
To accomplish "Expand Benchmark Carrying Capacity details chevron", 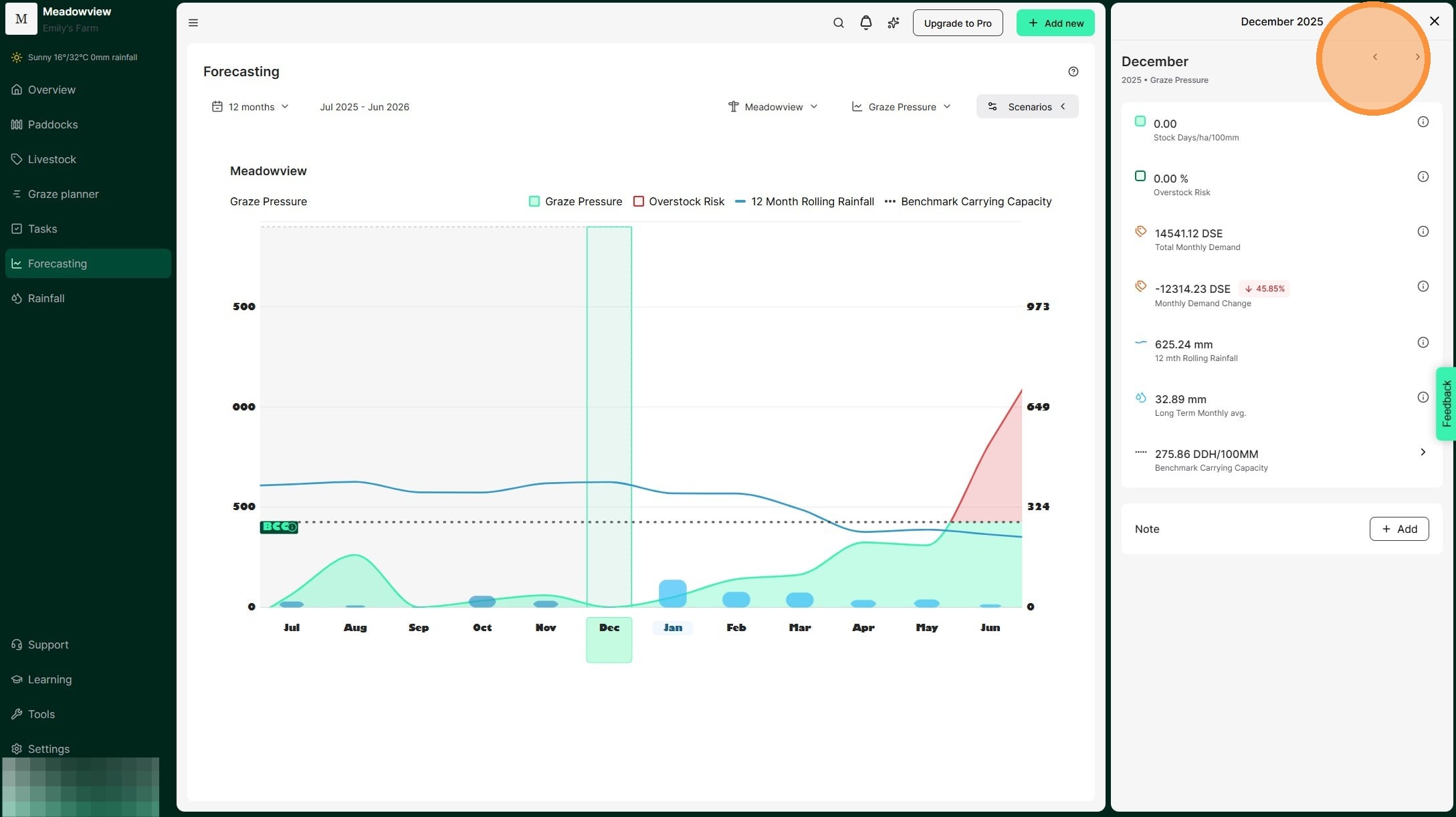I will 1423,453.
